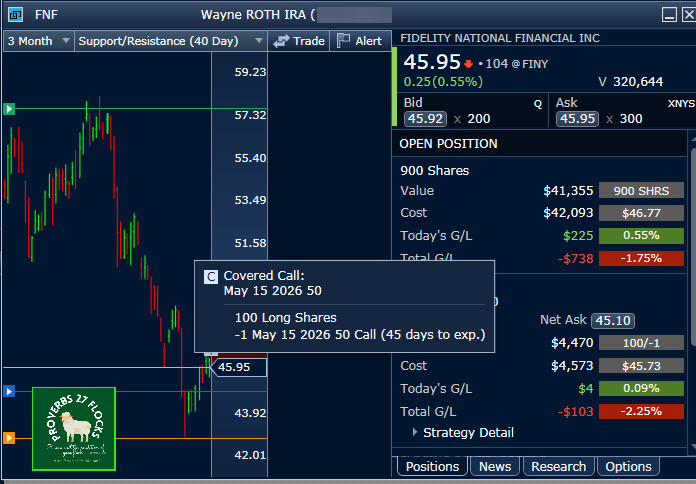Switch to the Positions tab
The height and width of the screenshot is (484, 696).
[432, 466]
